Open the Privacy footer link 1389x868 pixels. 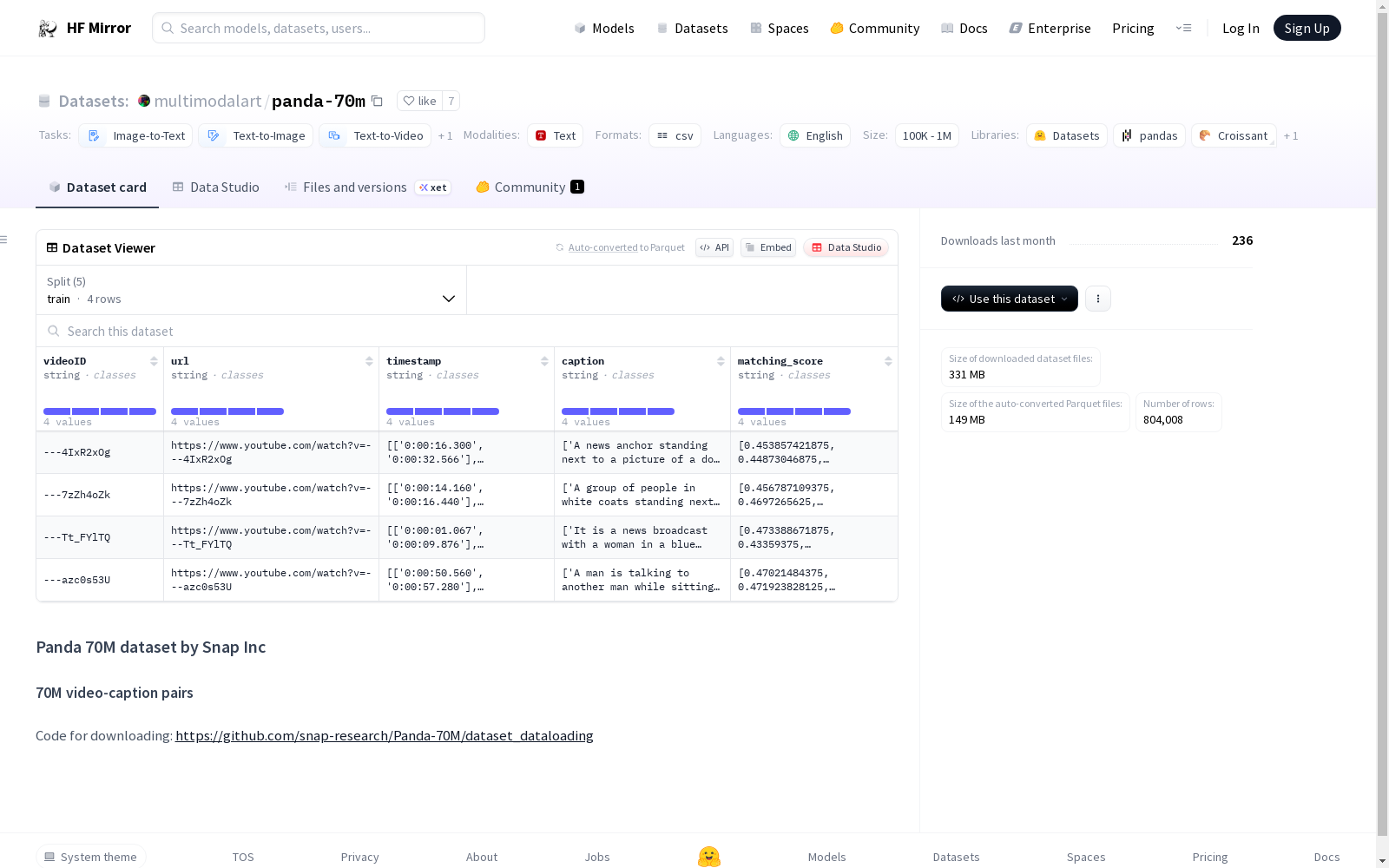360,857
